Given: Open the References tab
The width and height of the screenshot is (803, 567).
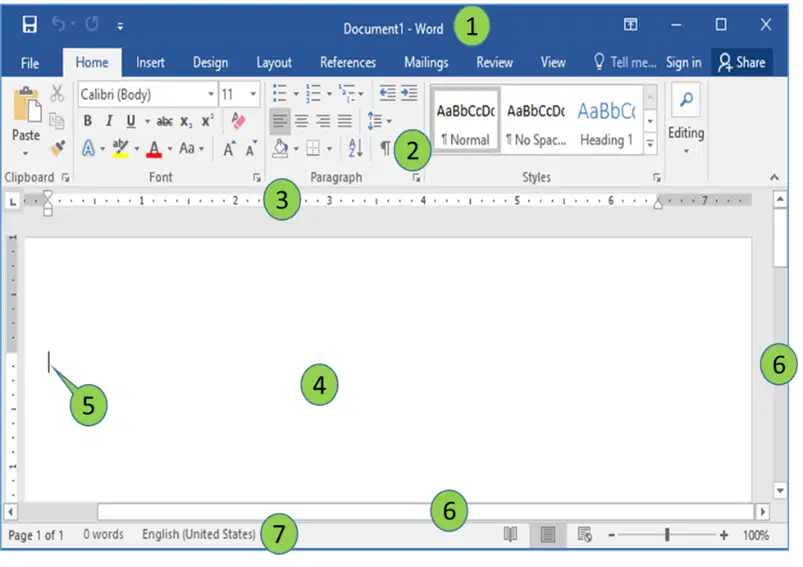Looking at the screenshot, I should coord(348,62).
